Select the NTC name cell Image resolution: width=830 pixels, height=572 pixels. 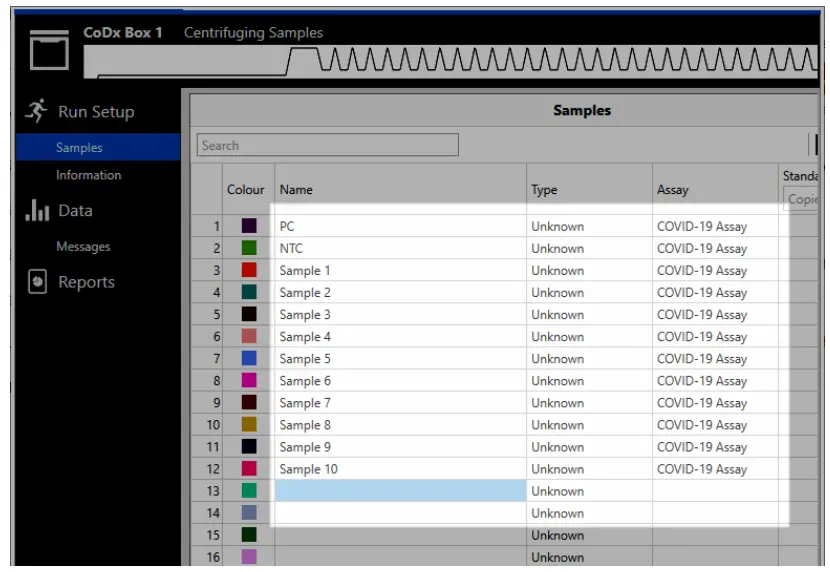pos(400,248)
